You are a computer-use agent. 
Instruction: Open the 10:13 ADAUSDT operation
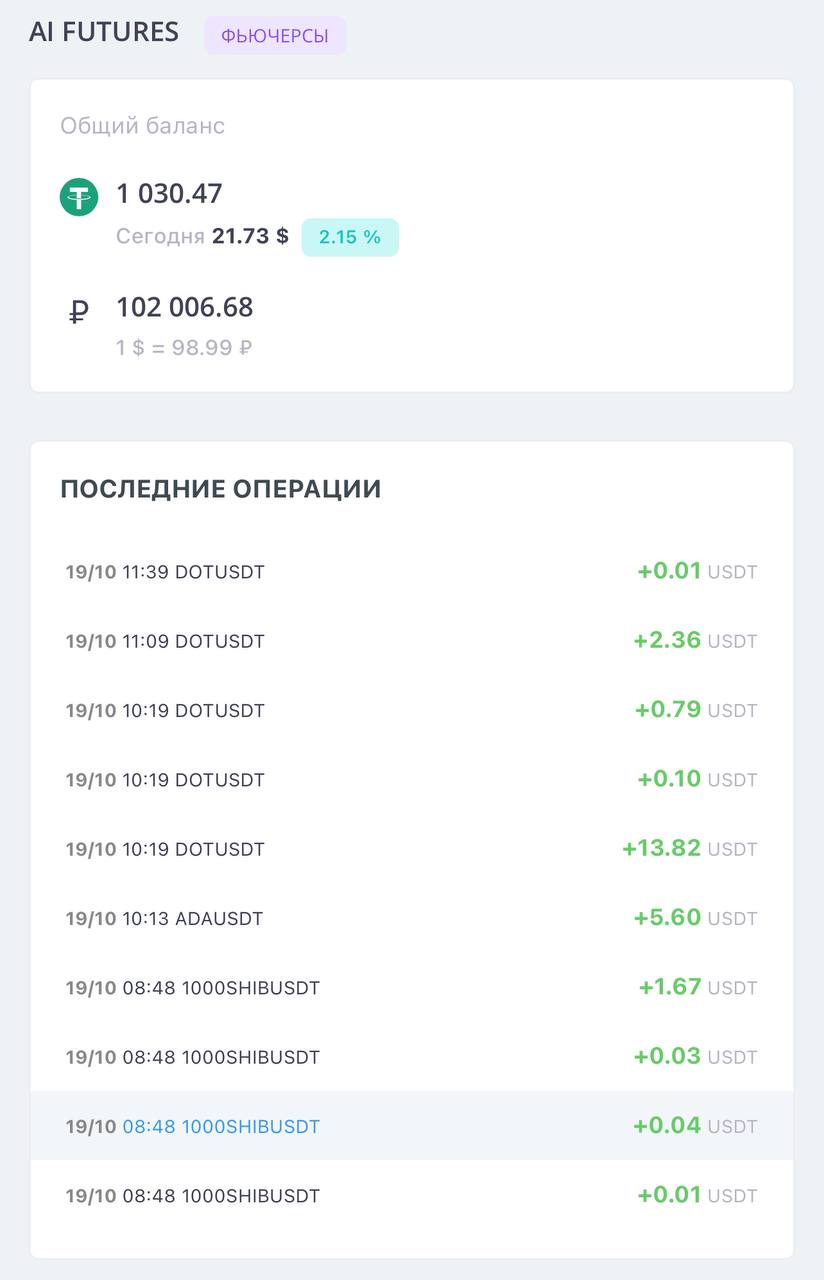point(412,918)
